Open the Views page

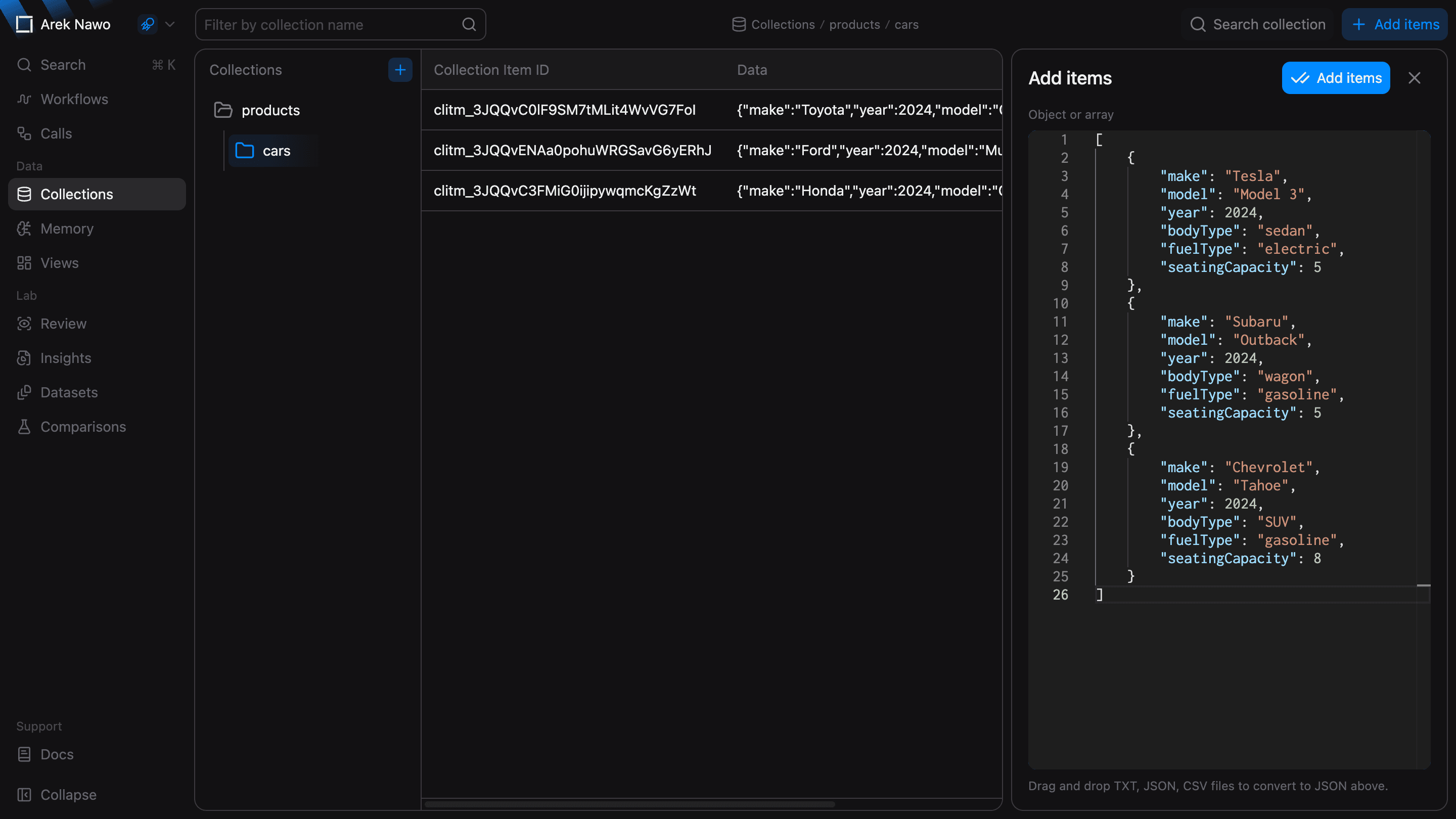[97, 263]
